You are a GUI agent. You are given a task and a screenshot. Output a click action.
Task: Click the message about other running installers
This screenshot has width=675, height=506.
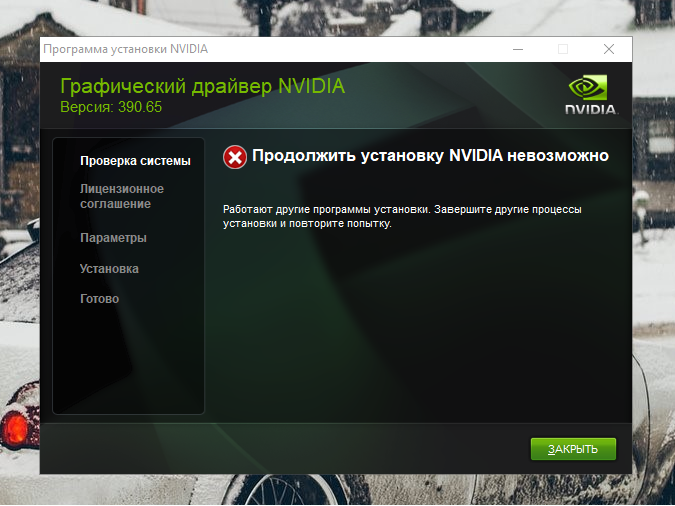[402, 216]
